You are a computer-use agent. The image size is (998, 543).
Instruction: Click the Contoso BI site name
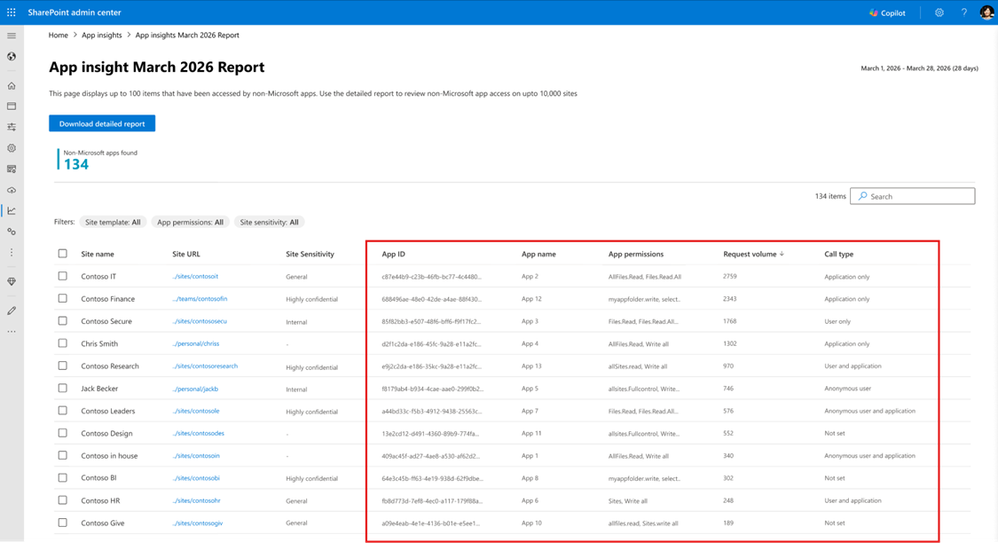point(99,477)
